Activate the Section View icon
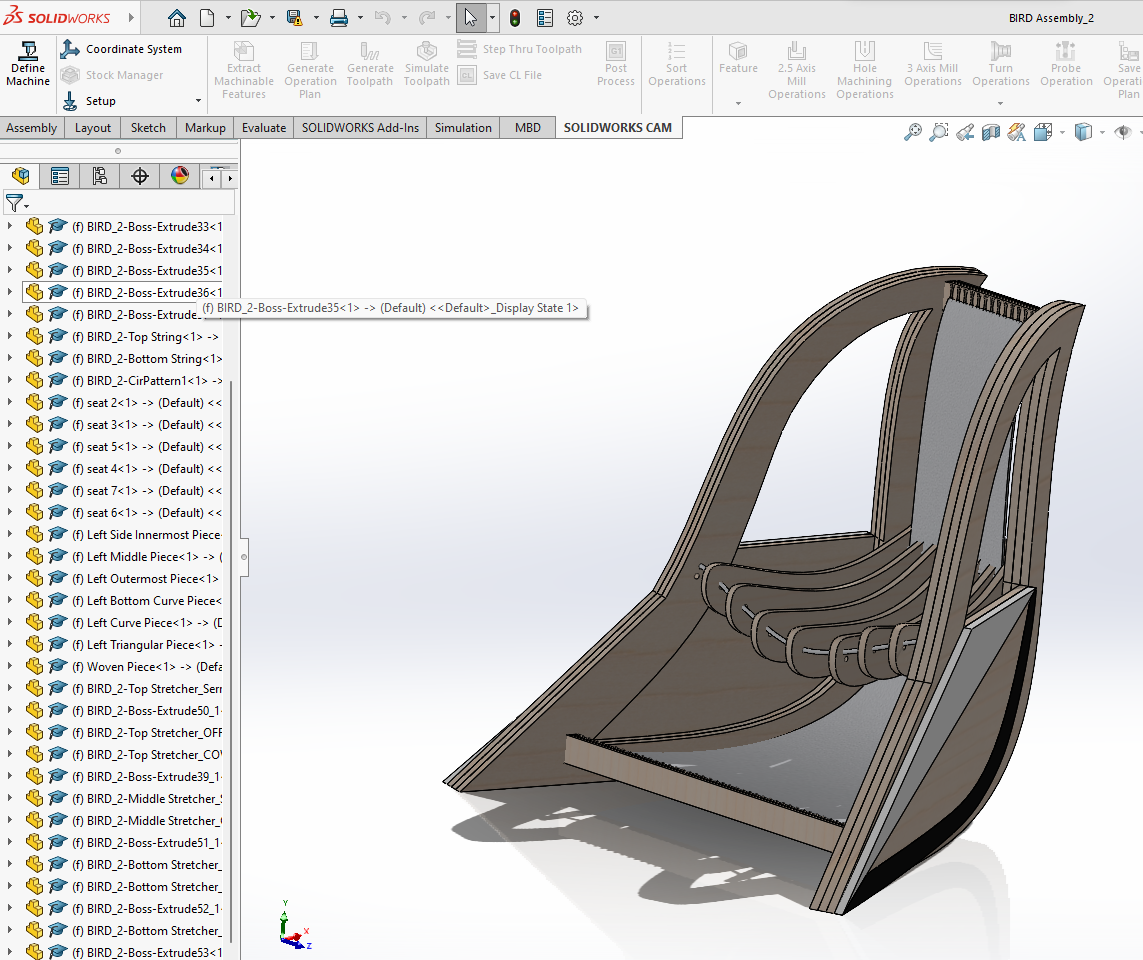This screenshot has width=1143, height=960. coord(991,132)
